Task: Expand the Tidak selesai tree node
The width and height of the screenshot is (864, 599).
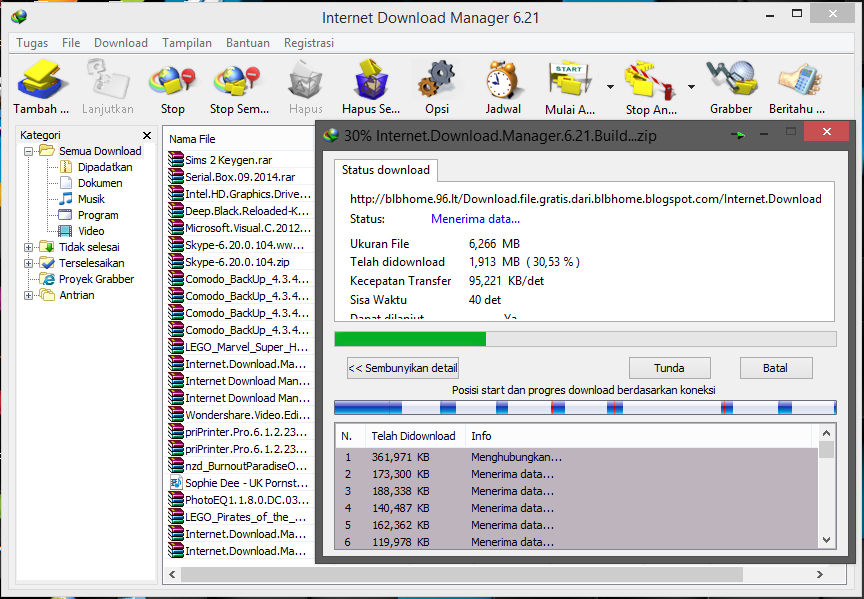Action: 28,247
